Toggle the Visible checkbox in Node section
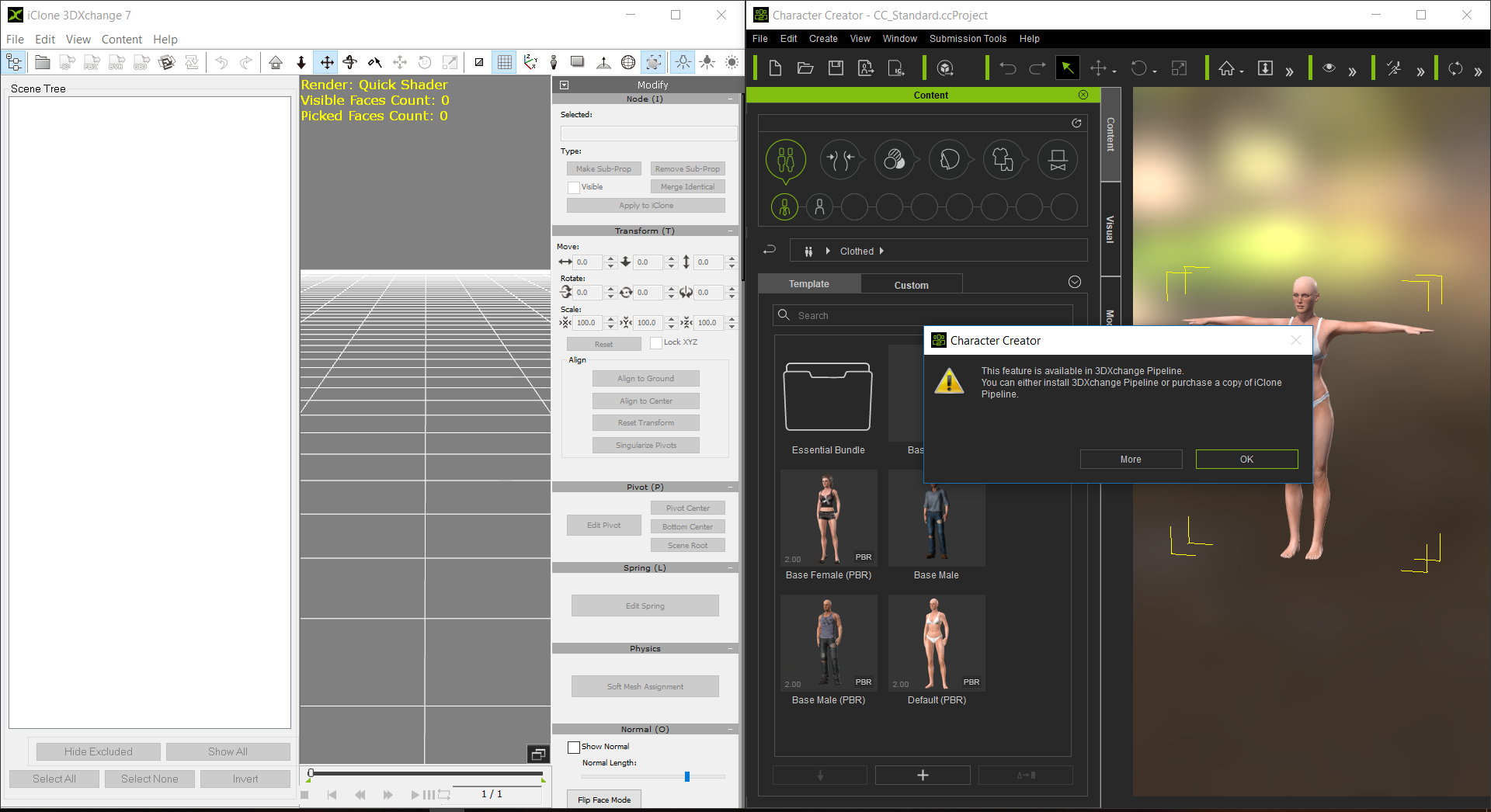The image size is (1491, 812). coord(574,187)
